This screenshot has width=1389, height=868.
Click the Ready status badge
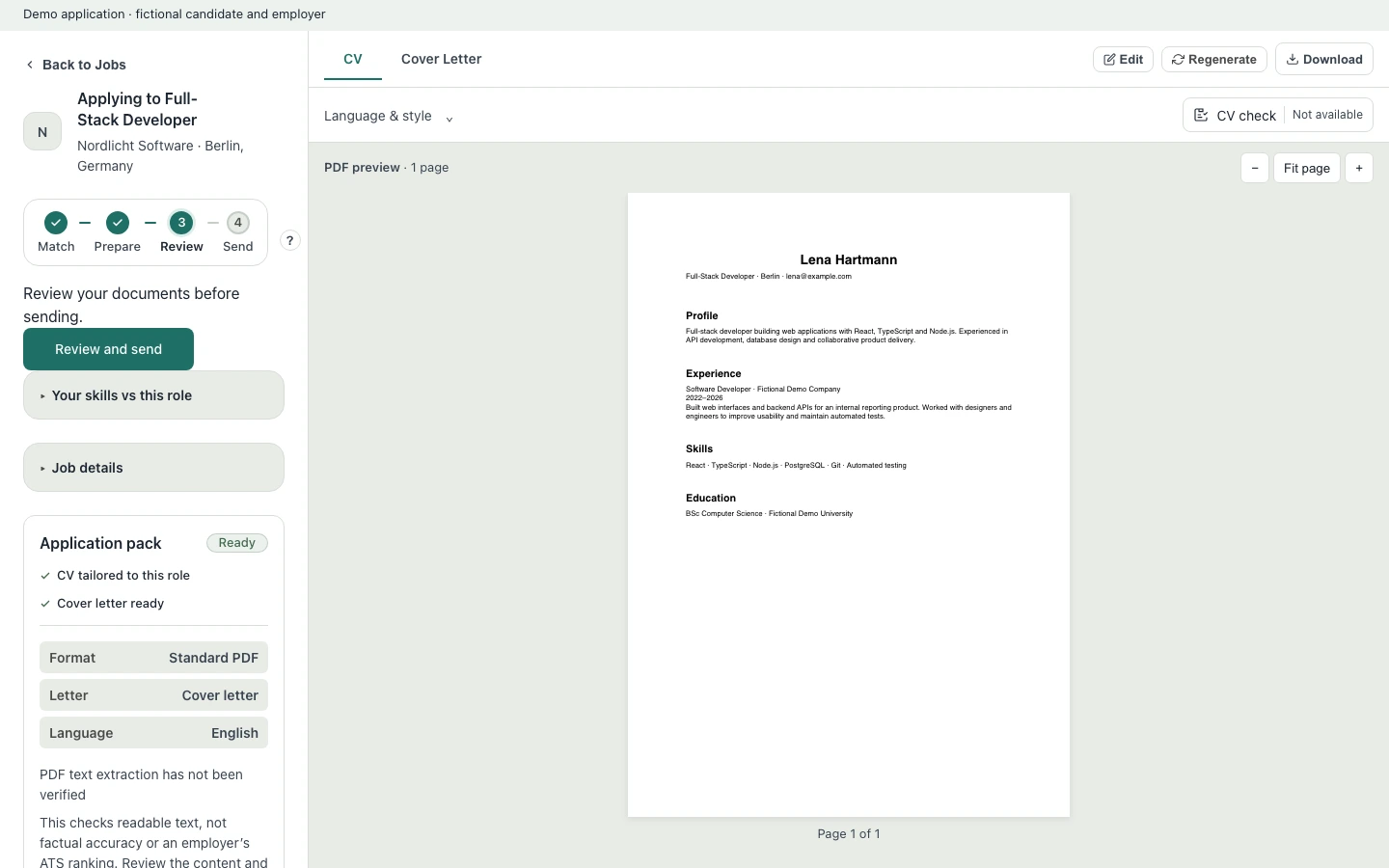(x=237, y=543)
